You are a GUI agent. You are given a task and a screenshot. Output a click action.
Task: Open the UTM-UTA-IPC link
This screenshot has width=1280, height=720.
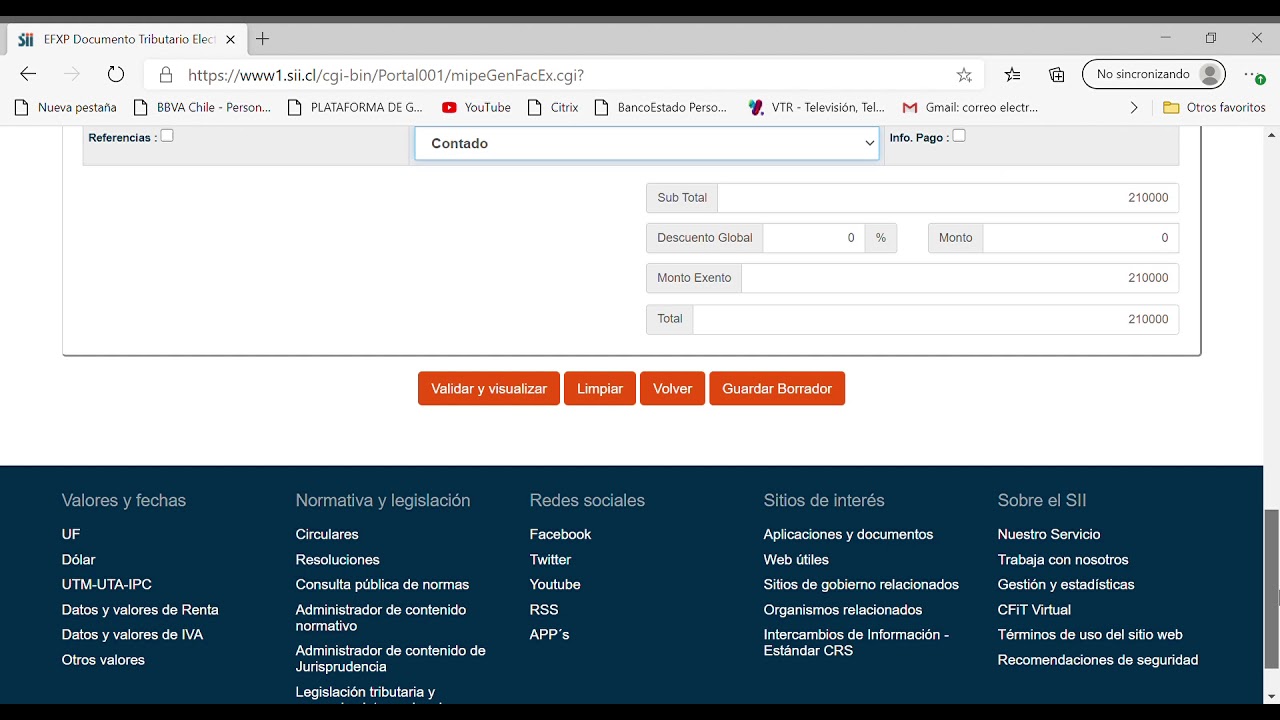[107, 585]
